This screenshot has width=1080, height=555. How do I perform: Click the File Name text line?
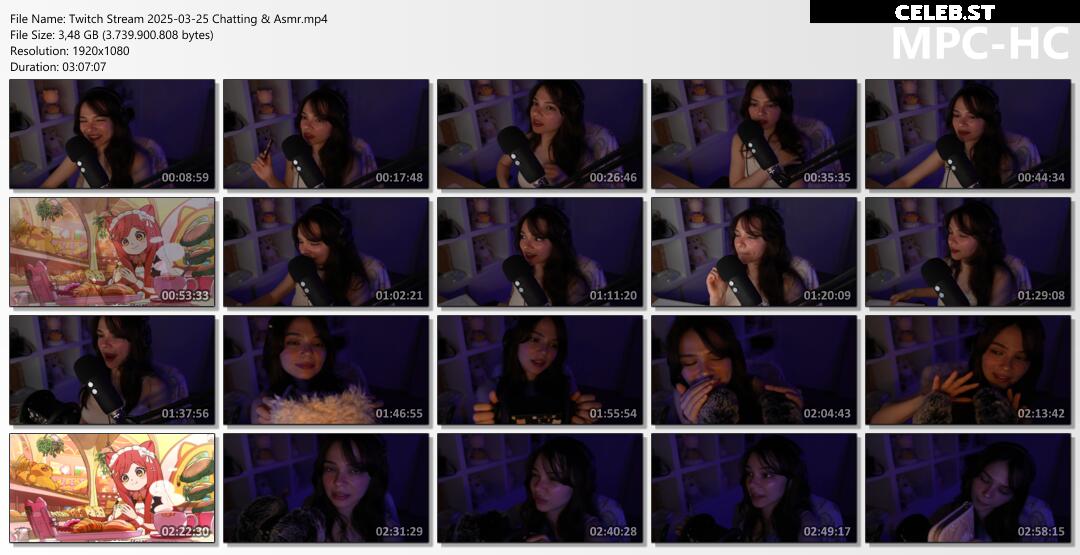tap(169, 19)
